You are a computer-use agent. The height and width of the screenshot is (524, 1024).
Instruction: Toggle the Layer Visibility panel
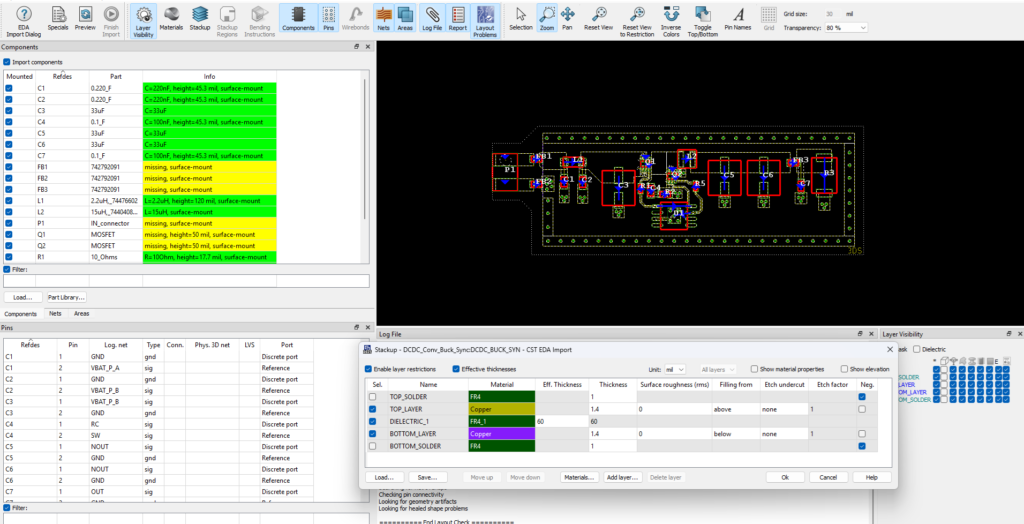tap(144, 17)
